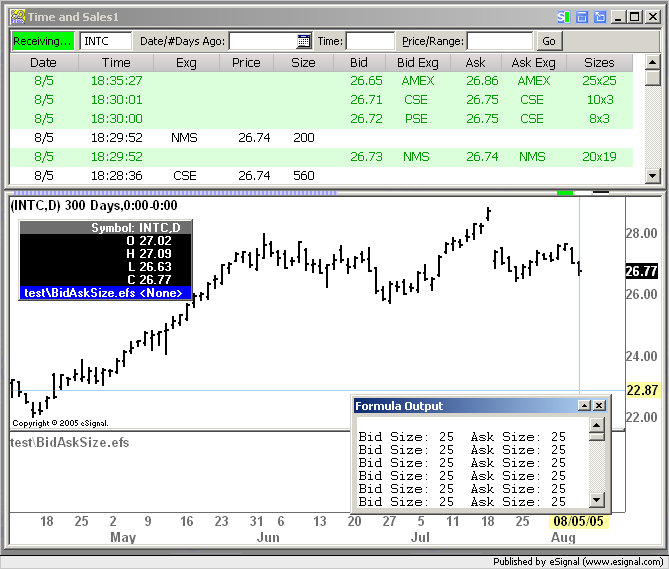This screenshot has width=669, height=569.
Task: Click the trade table's scroll up arrow
Action: click(x=652, y=62)
